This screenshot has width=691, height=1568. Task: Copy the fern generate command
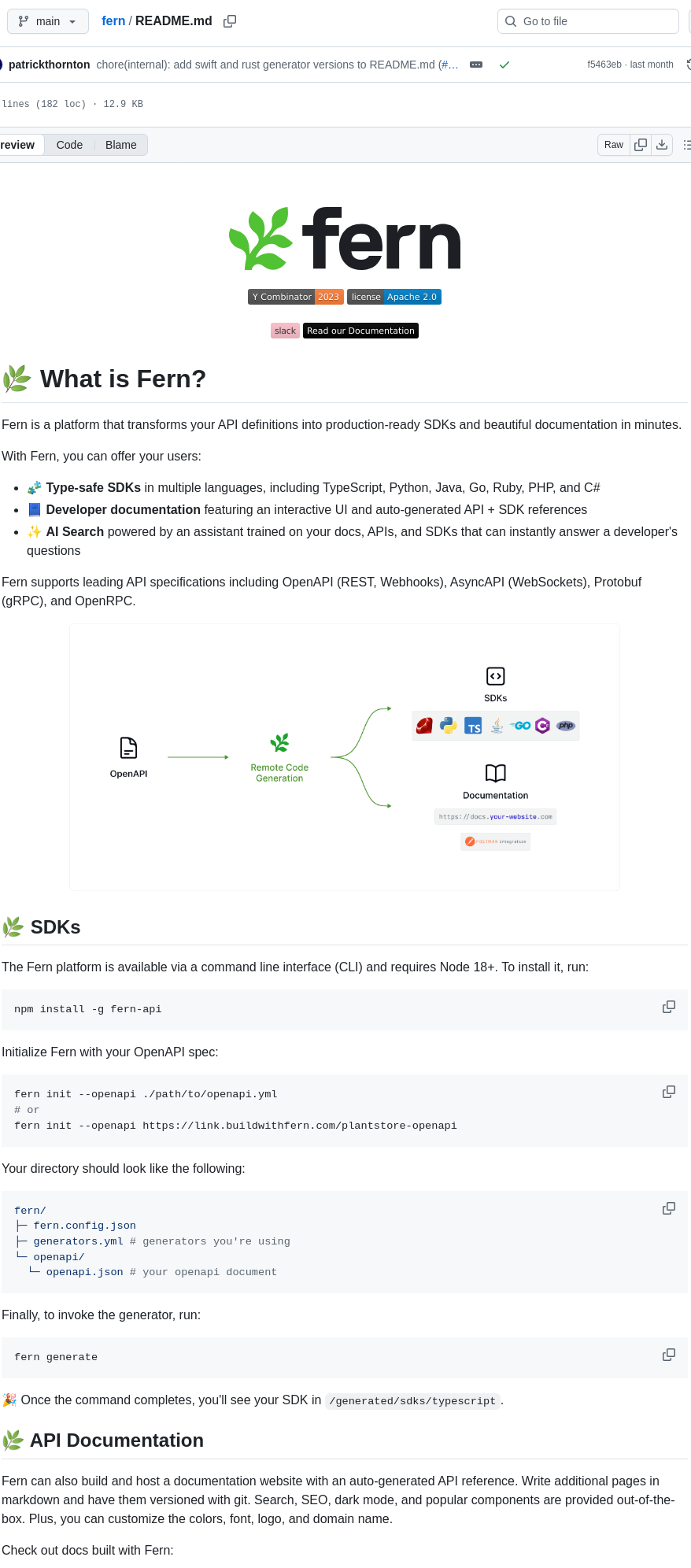tap(668, 1355)
